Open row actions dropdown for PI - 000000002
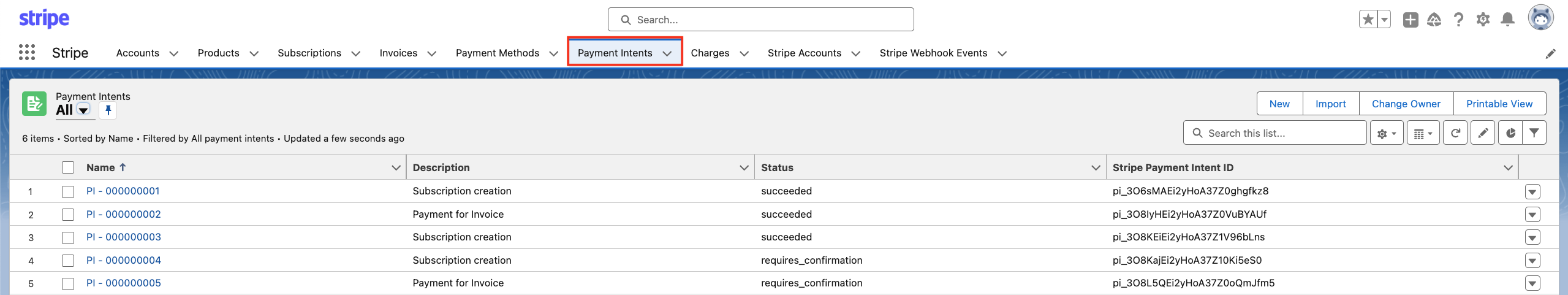Viewport: 1568px width, 295px height. [x=1532, y=215]
